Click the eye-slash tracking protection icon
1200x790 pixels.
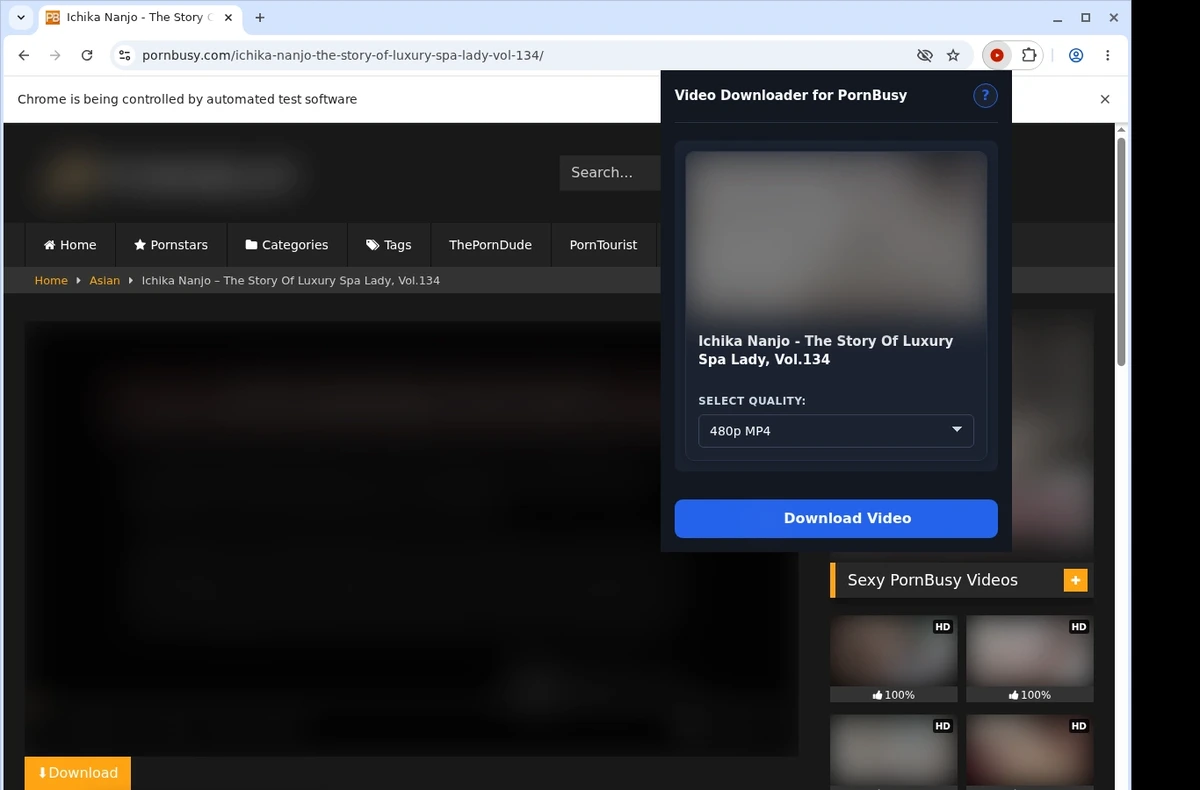click(924, 56)
